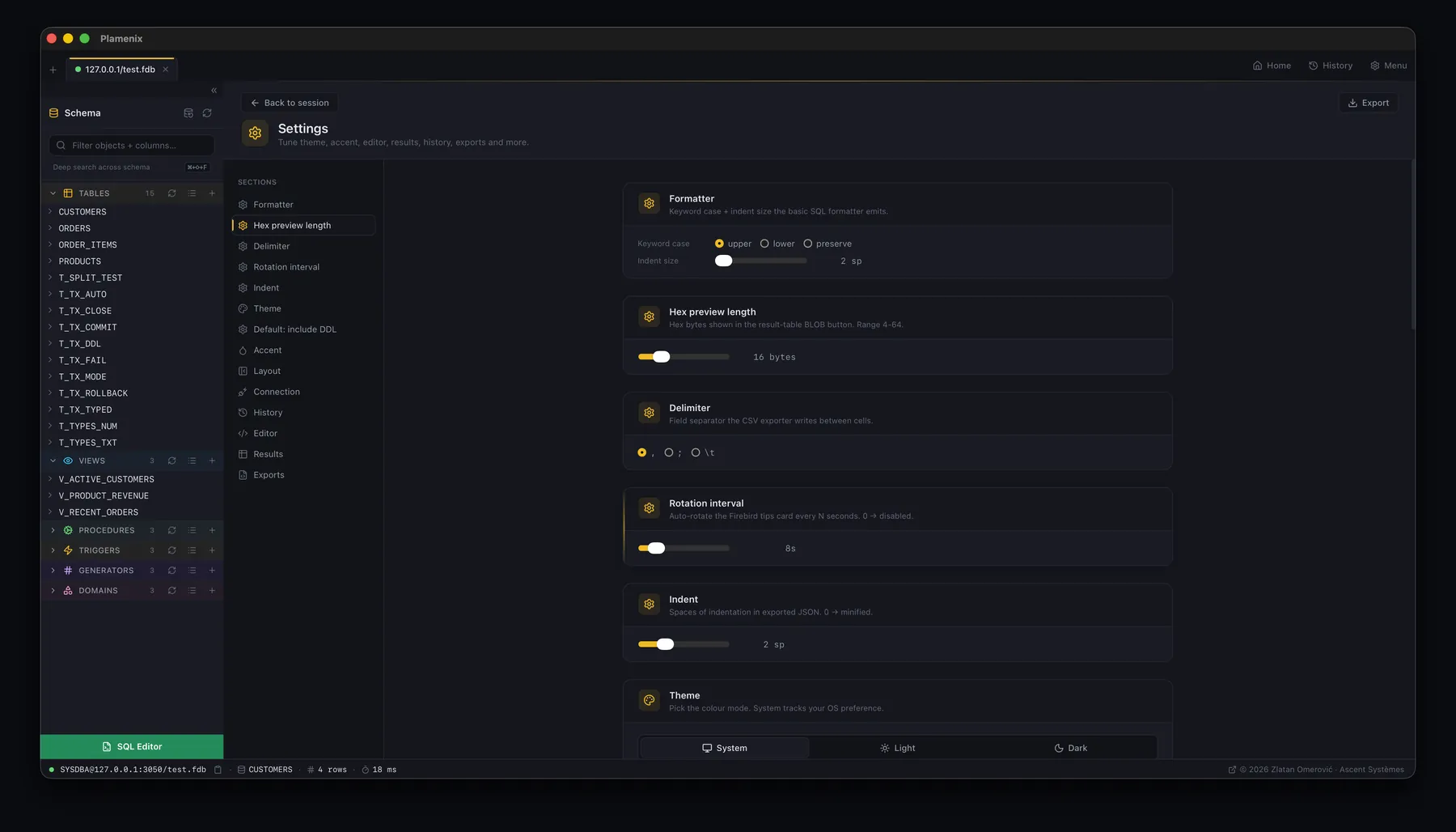1456x832 pixels.
Task: Click the database icon beside Schema header
Action: pyautogui.click(x=188, y=113)
